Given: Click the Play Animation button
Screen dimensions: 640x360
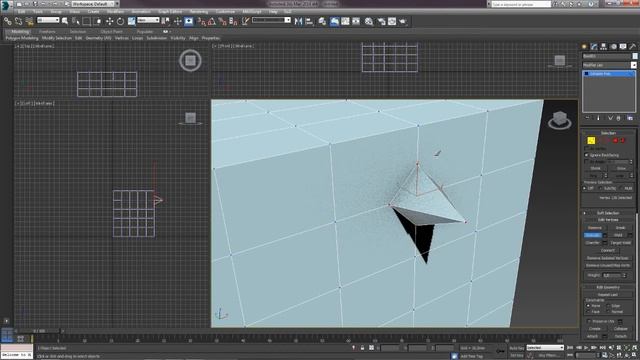Looking at the screenshot, I should coord(586,348).
